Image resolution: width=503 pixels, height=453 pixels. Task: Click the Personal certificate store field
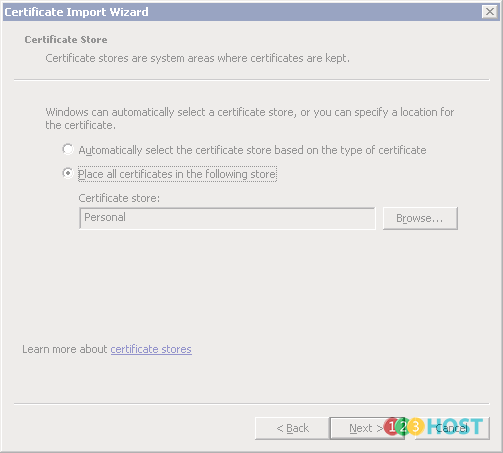coord(227,218)
